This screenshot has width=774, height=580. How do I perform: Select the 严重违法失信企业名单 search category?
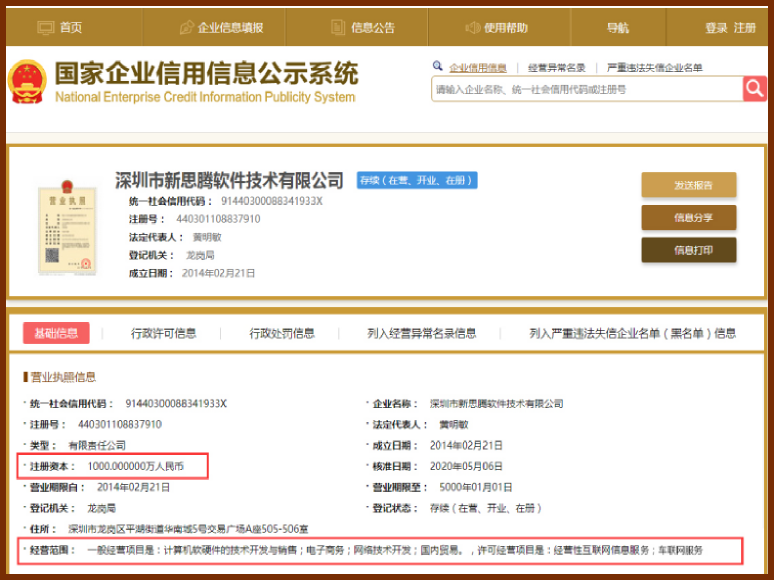(654, 68)
